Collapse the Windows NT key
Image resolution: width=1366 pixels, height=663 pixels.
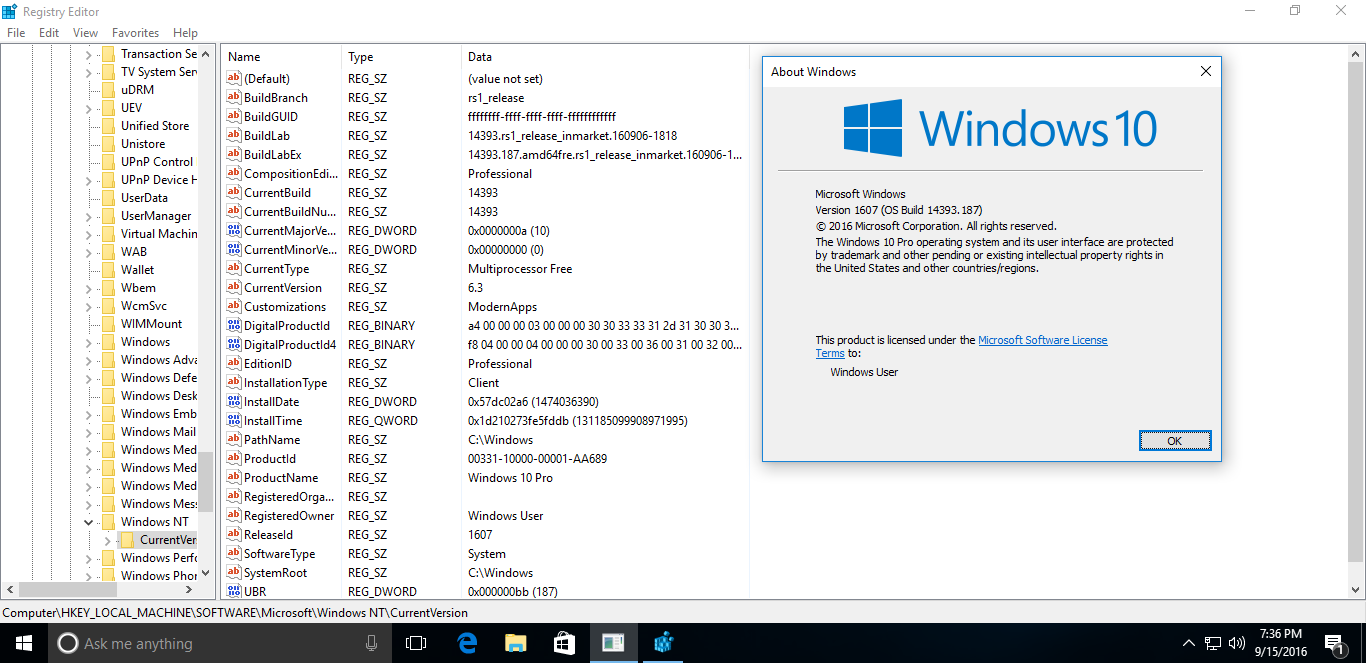point(88,522)
